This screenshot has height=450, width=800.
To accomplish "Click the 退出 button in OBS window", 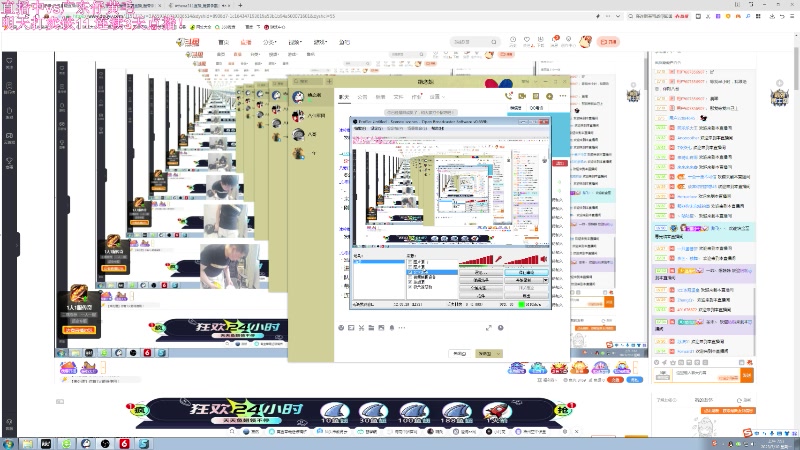I will coord(527,295).
